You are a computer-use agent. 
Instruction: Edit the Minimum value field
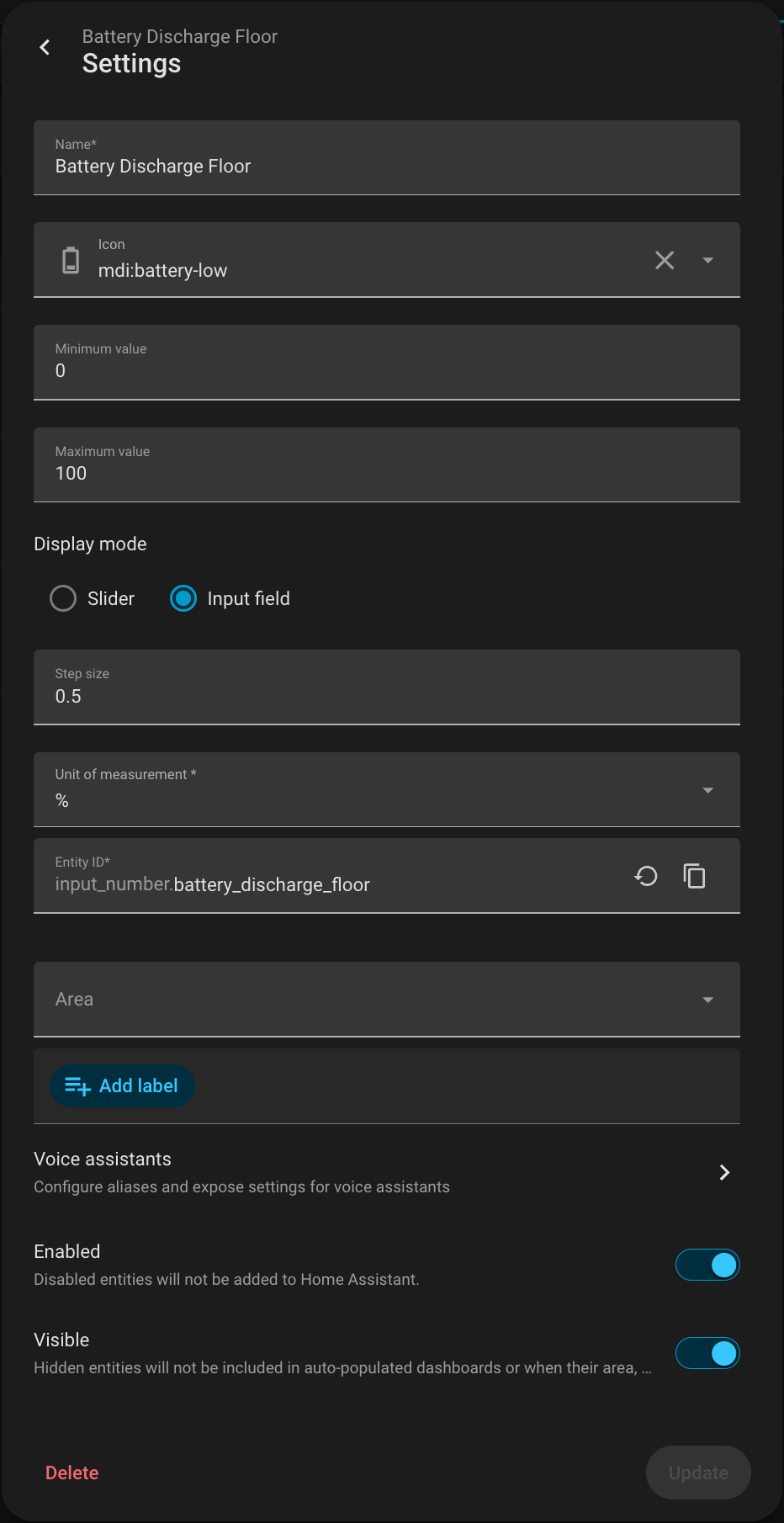pos(387,362)
